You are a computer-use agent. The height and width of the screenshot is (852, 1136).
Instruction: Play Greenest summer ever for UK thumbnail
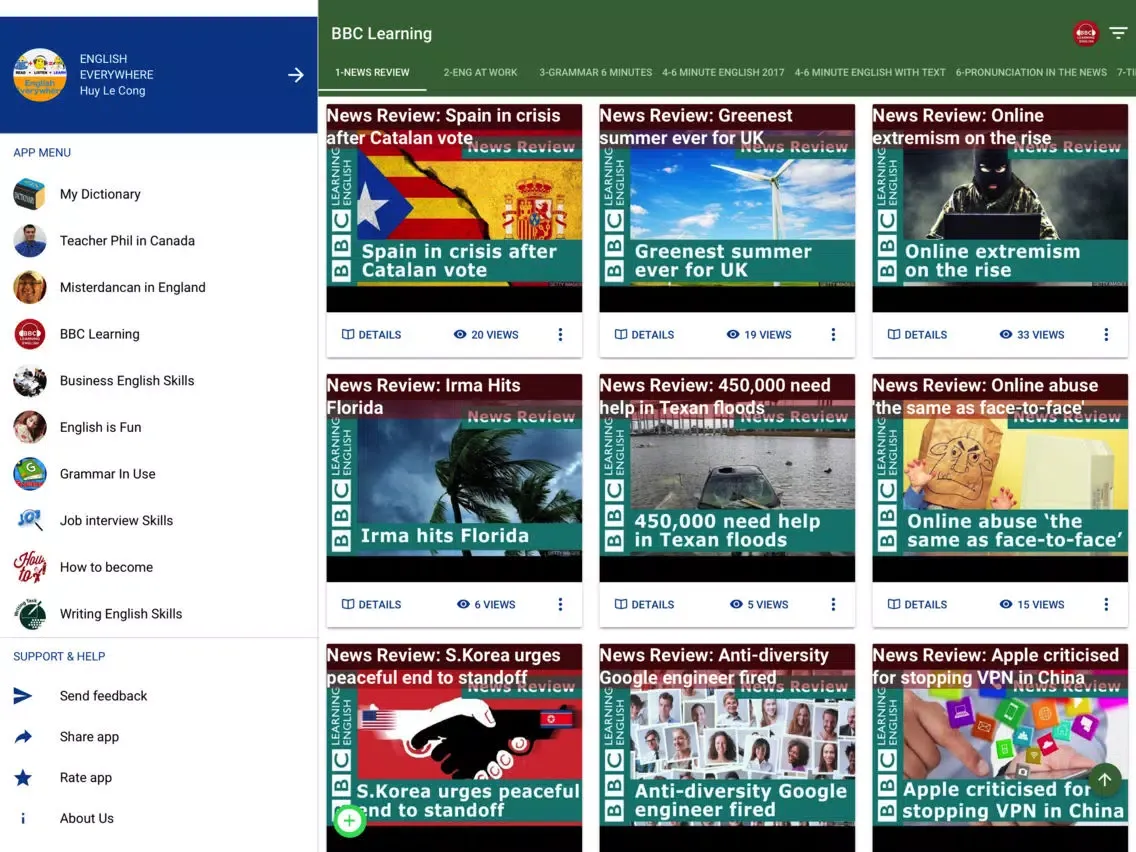point(727,208)
